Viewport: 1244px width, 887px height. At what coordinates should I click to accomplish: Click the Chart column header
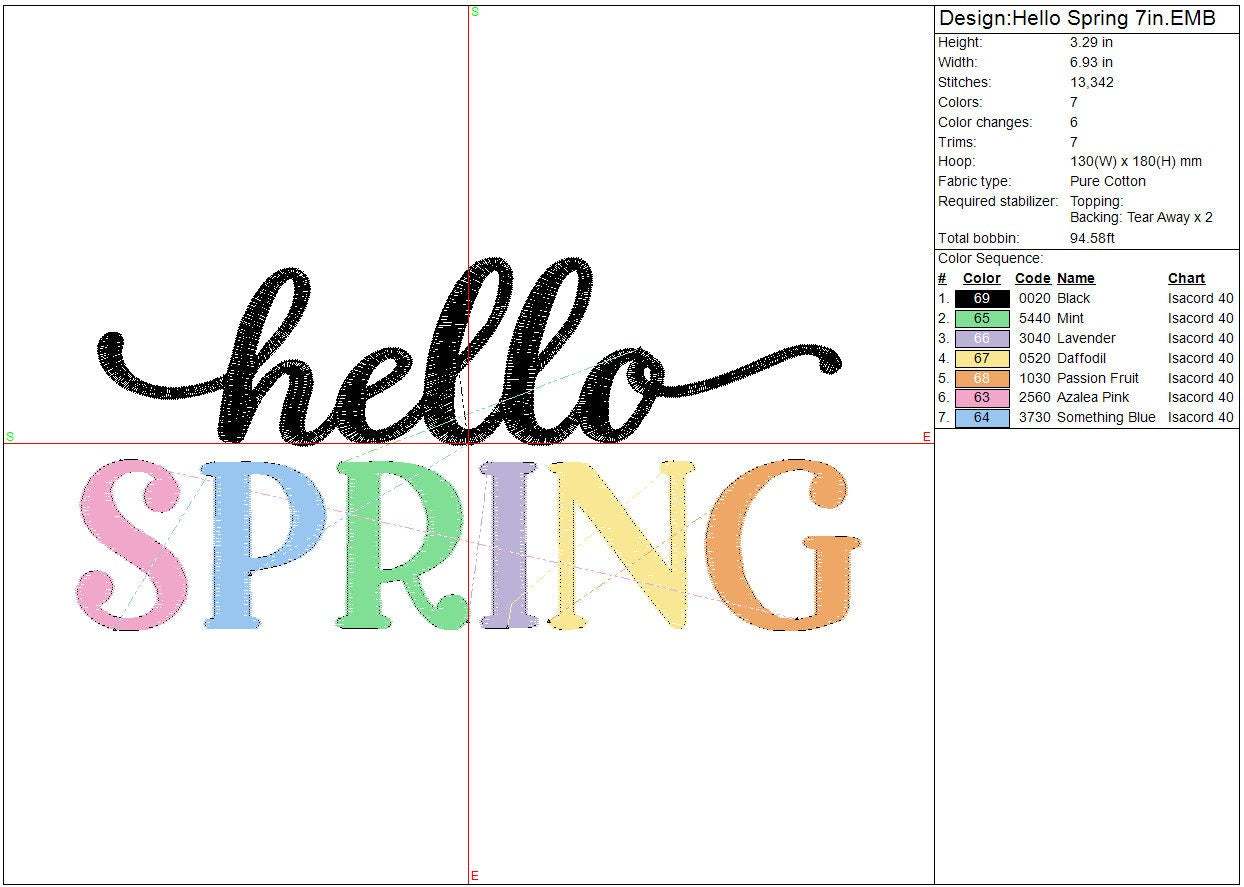pos(1186,278)
